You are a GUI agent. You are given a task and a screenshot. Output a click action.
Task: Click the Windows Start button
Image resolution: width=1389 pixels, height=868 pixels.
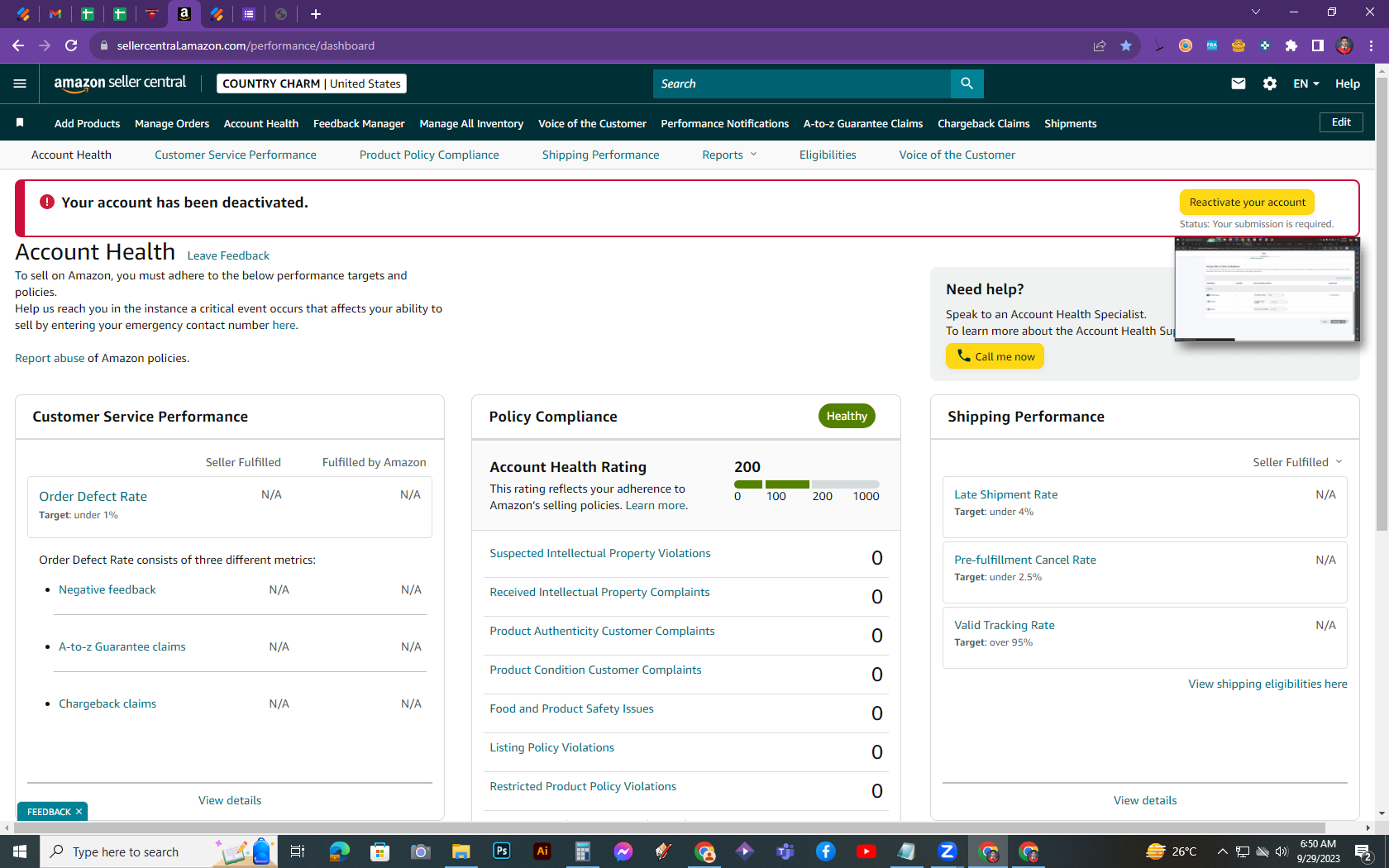20,851
